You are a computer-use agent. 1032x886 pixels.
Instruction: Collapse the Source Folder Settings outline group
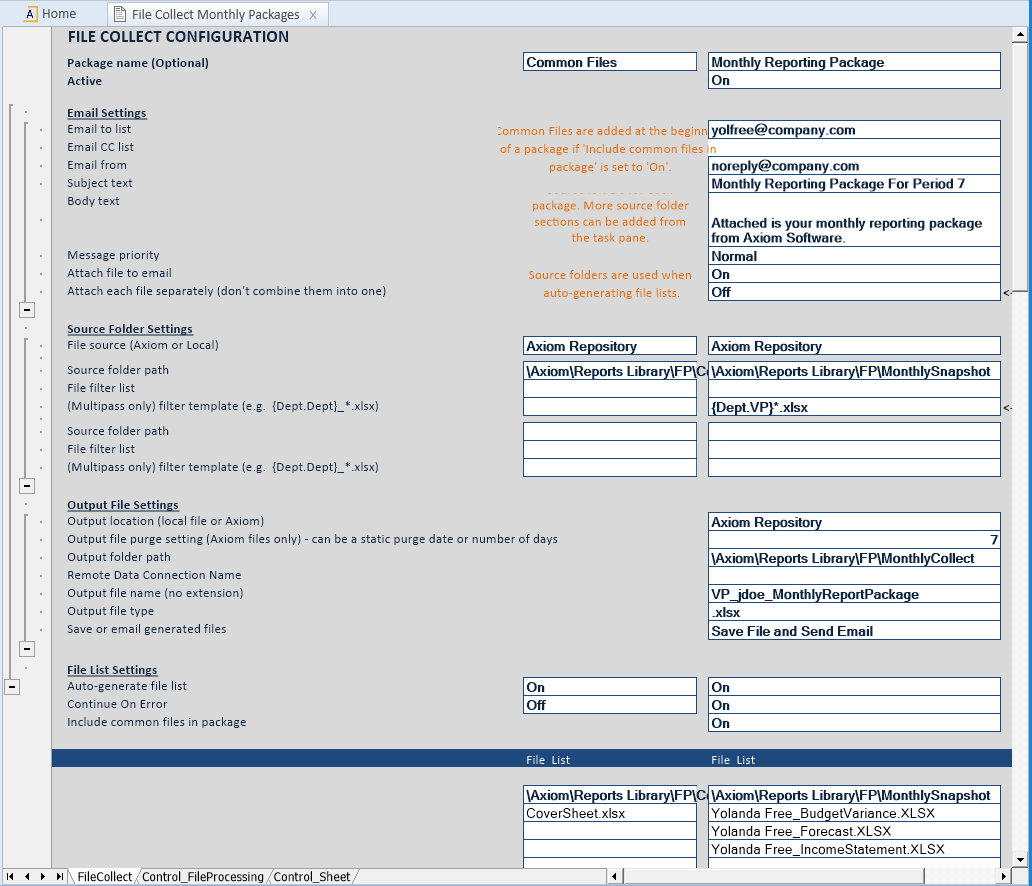[28, 486]
